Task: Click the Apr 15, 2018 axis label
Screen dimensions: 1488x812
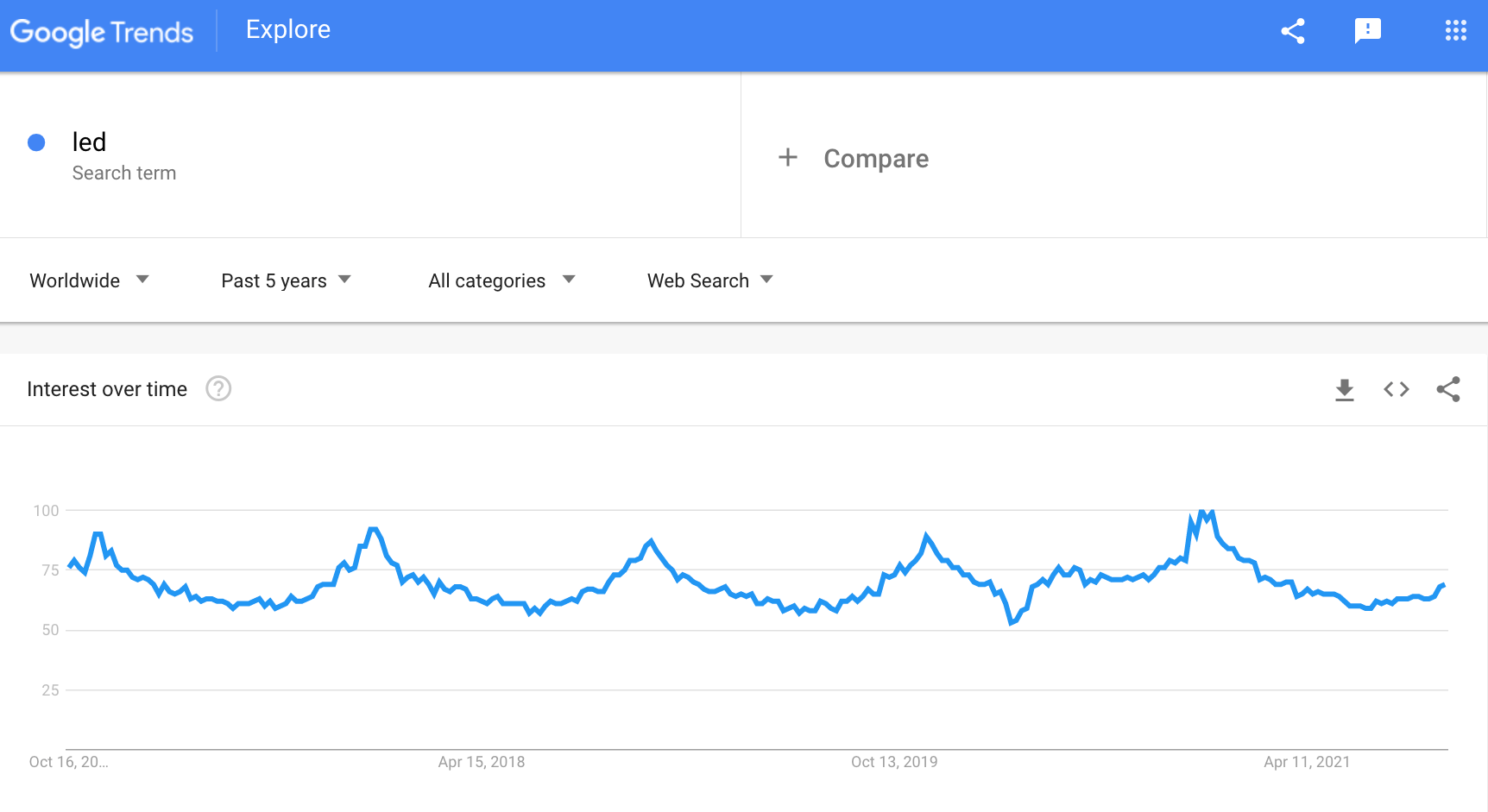Action: pyautogui.click(x=482, y=762)
